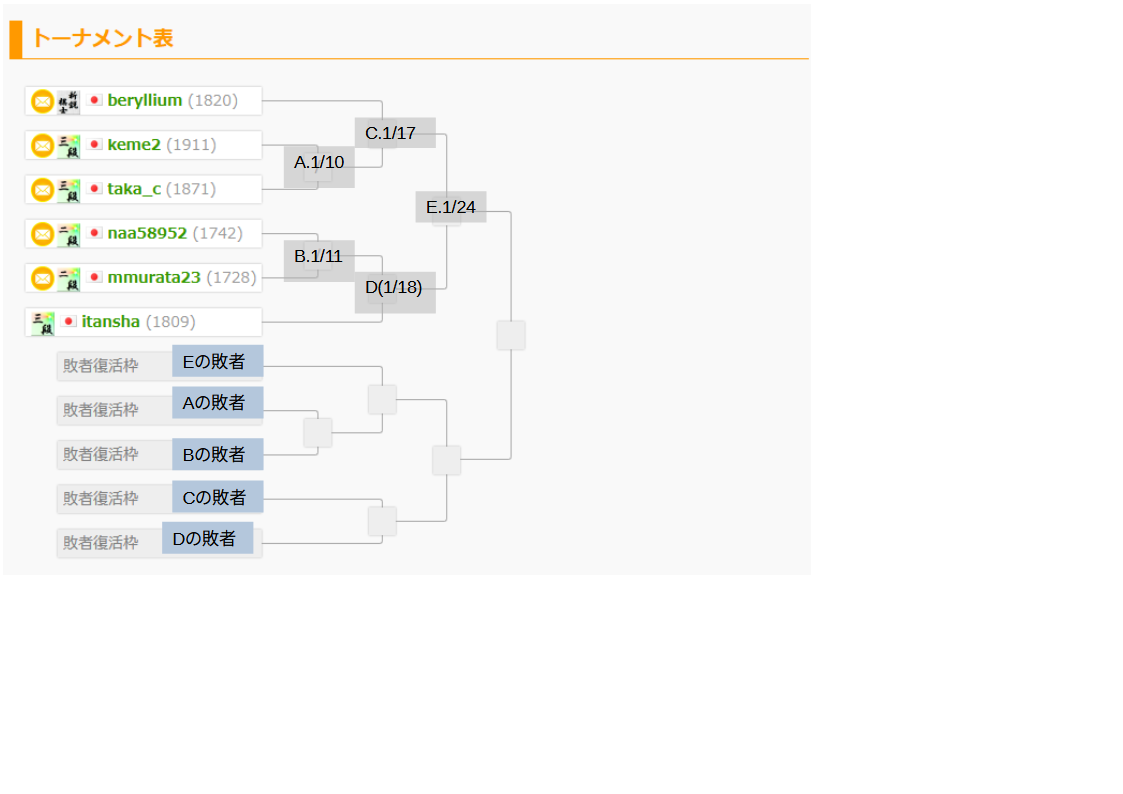
Task: Click the mail icon beside beryllium
Action: pyautogui.click(x=42, y=101)
